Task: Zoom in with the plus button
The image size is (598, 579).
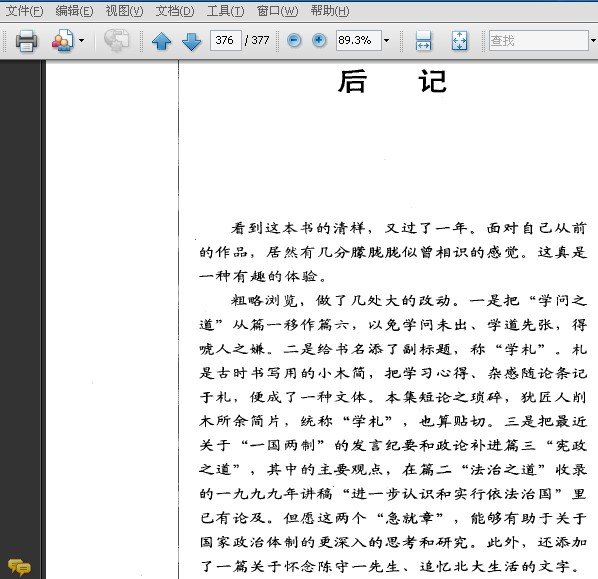Action: click(x=319, y=40)
